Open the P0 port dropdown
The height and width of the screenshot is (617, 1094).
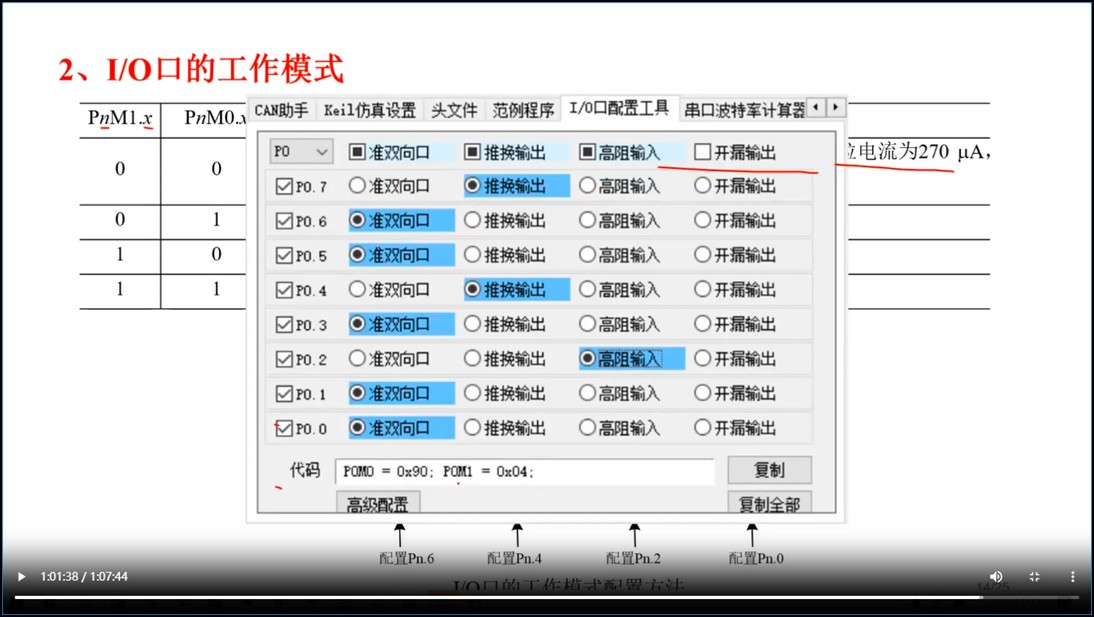coord(301,152)
